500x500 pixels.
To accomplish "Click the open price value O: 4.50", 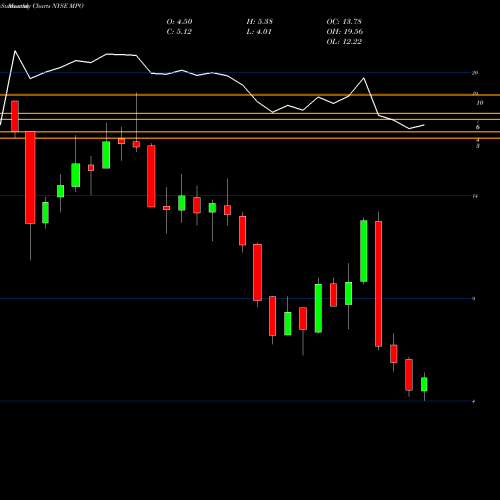I will (179, 22).
